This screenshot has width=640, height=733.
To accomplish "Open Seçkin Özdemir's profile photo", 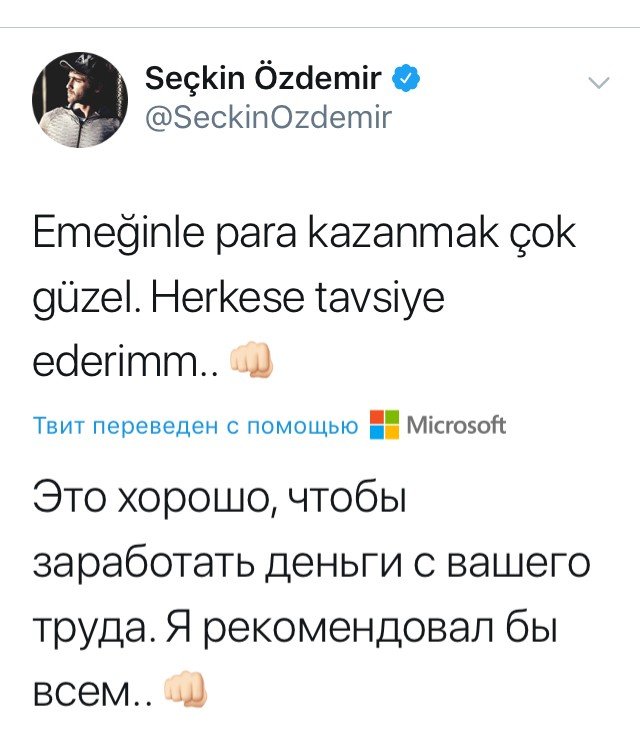I will 80,96.
